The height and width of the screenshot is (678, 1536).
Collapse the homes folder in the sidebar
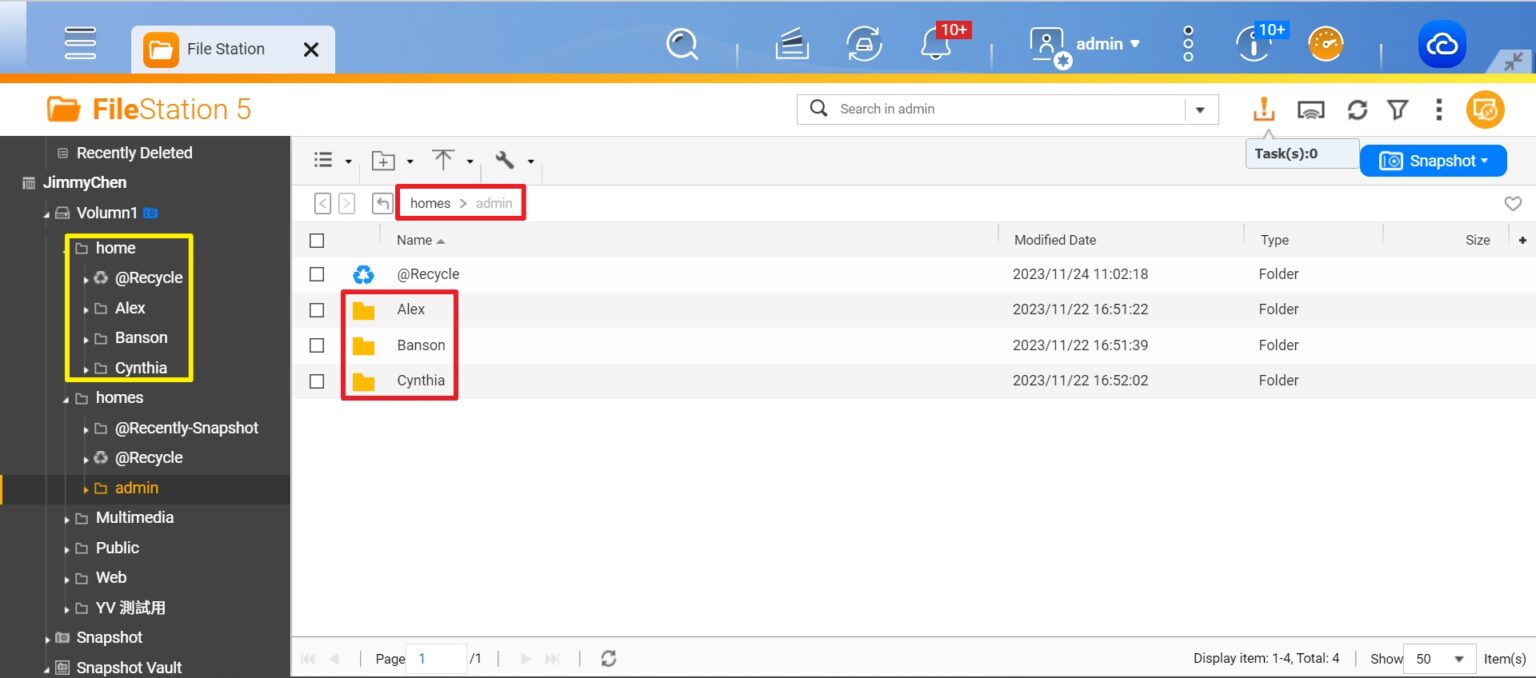[x=66, y=397]
